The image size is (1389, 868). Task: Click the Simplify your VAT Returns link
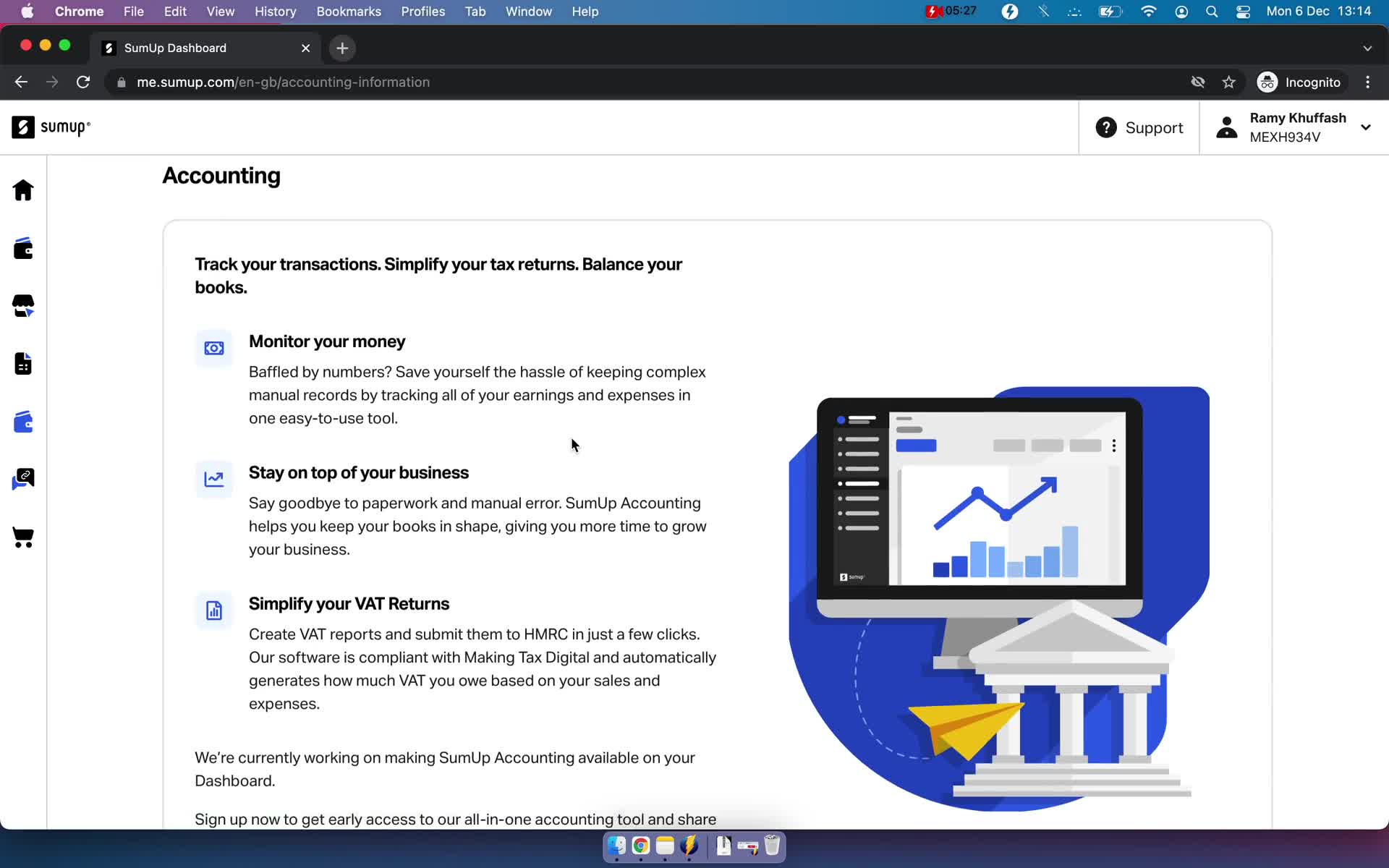pos(349,603)
